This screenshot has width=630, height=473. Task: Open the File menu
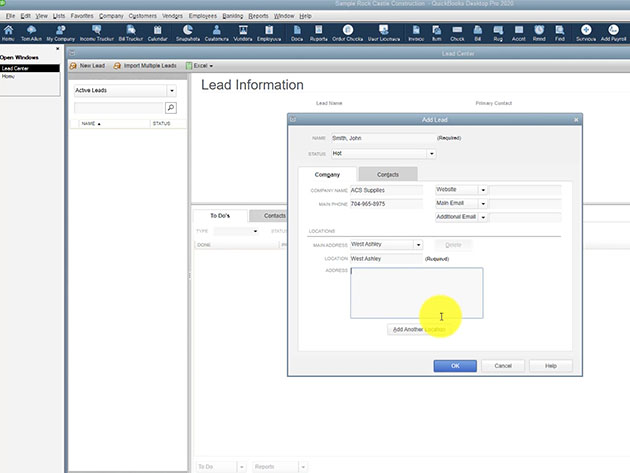click(10, 16)
